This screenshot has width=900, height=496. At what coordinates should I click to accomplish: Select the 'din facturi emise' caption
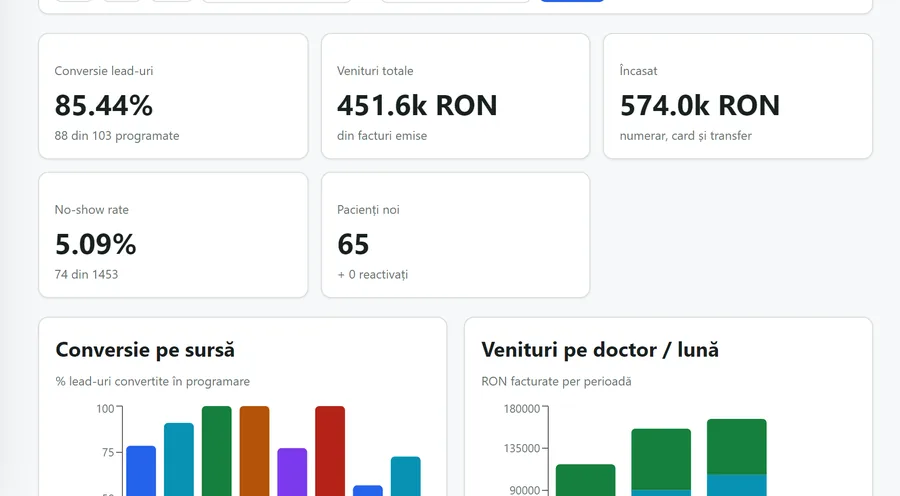tap(382, 135)
